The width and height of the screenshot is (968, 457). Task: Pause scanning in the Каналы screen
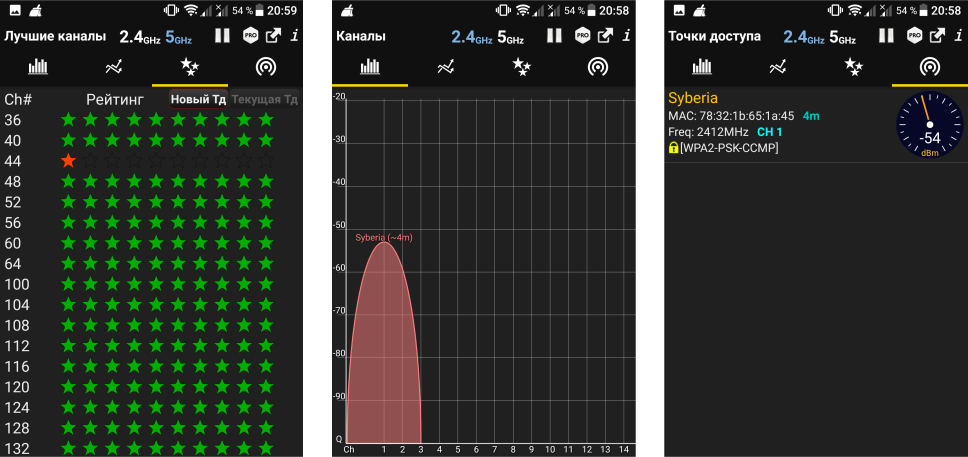pyautogui.click(x=554, y=36)
